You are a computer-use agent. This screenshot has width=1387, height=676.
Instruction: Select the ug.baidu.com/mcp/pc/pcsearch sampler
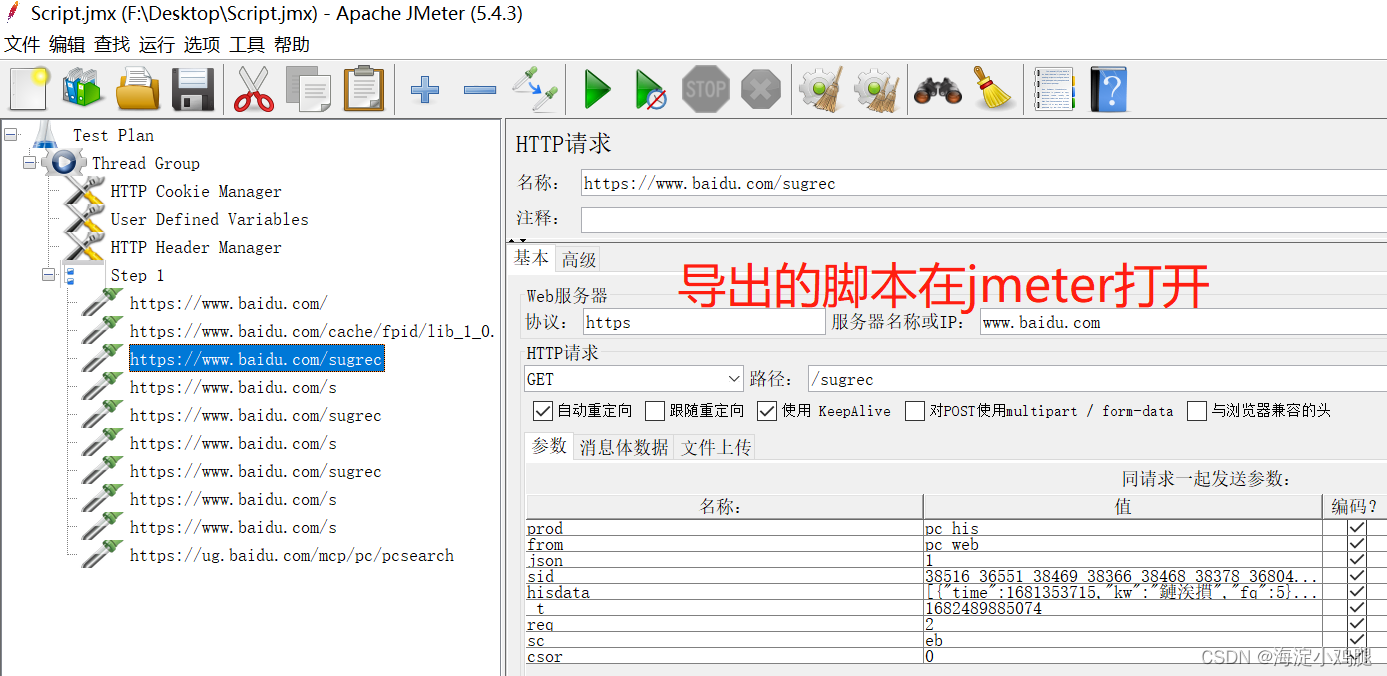[292, 555]
